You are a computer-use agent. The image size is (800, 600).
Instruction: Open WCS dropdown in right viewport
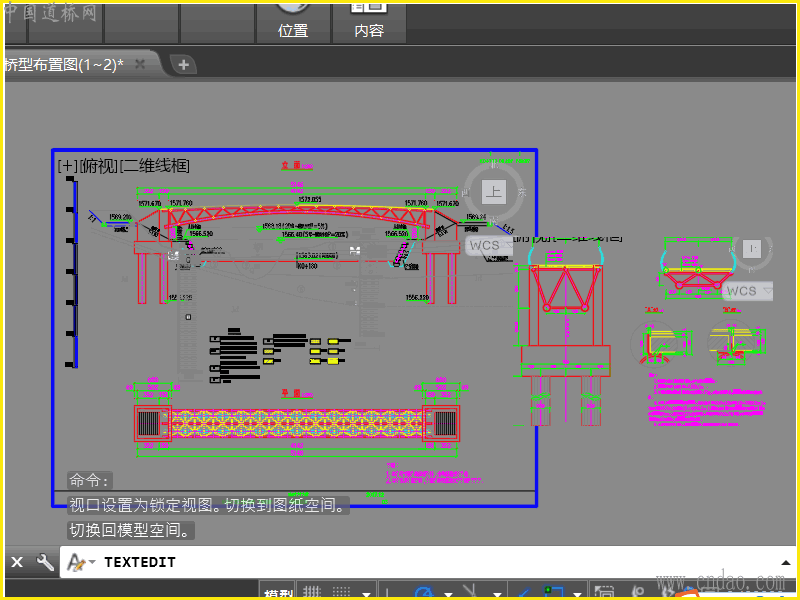[x=748, y=291]
